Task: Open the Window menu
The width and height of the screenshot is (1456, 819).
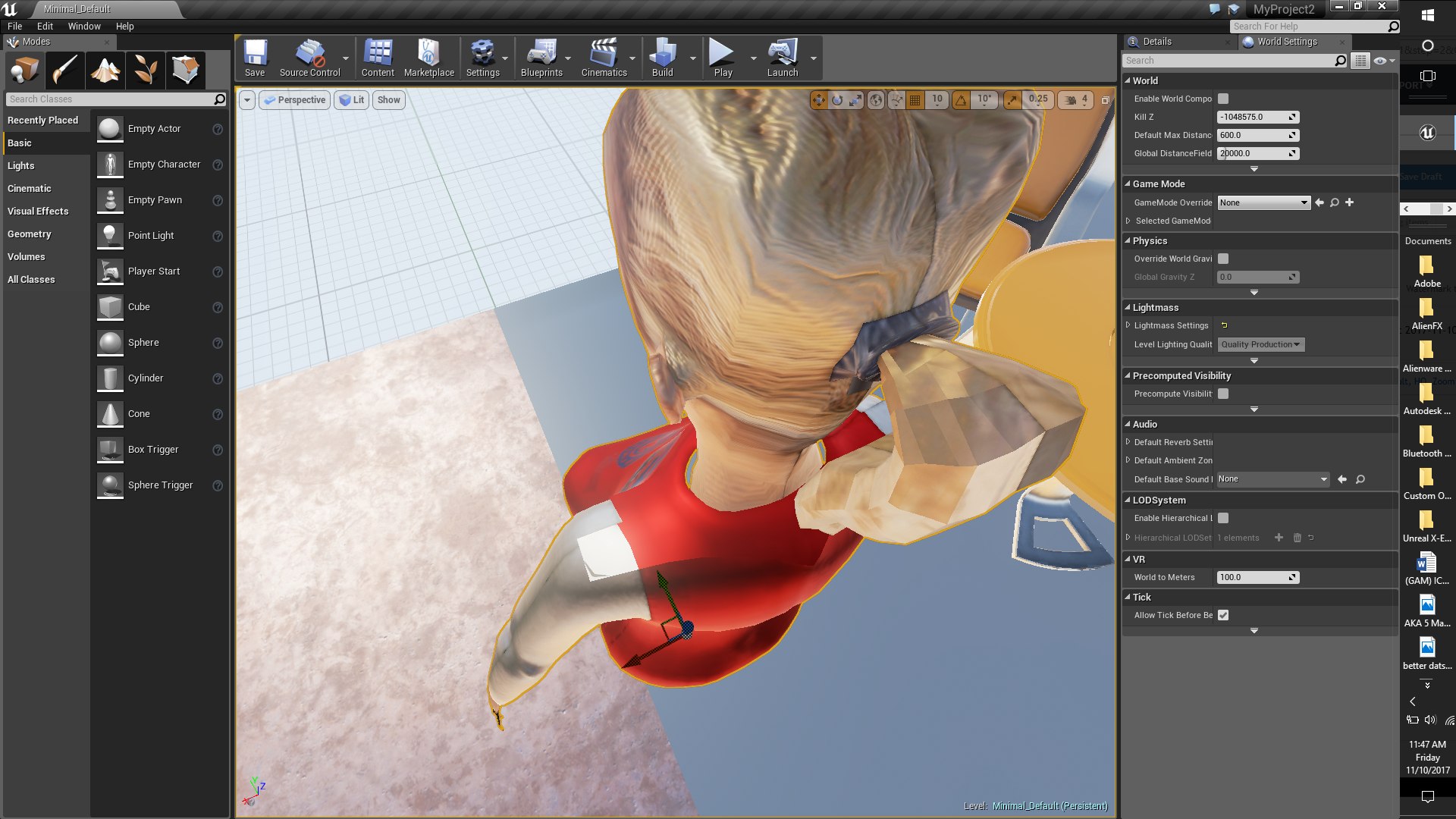Action: point(84,26)
